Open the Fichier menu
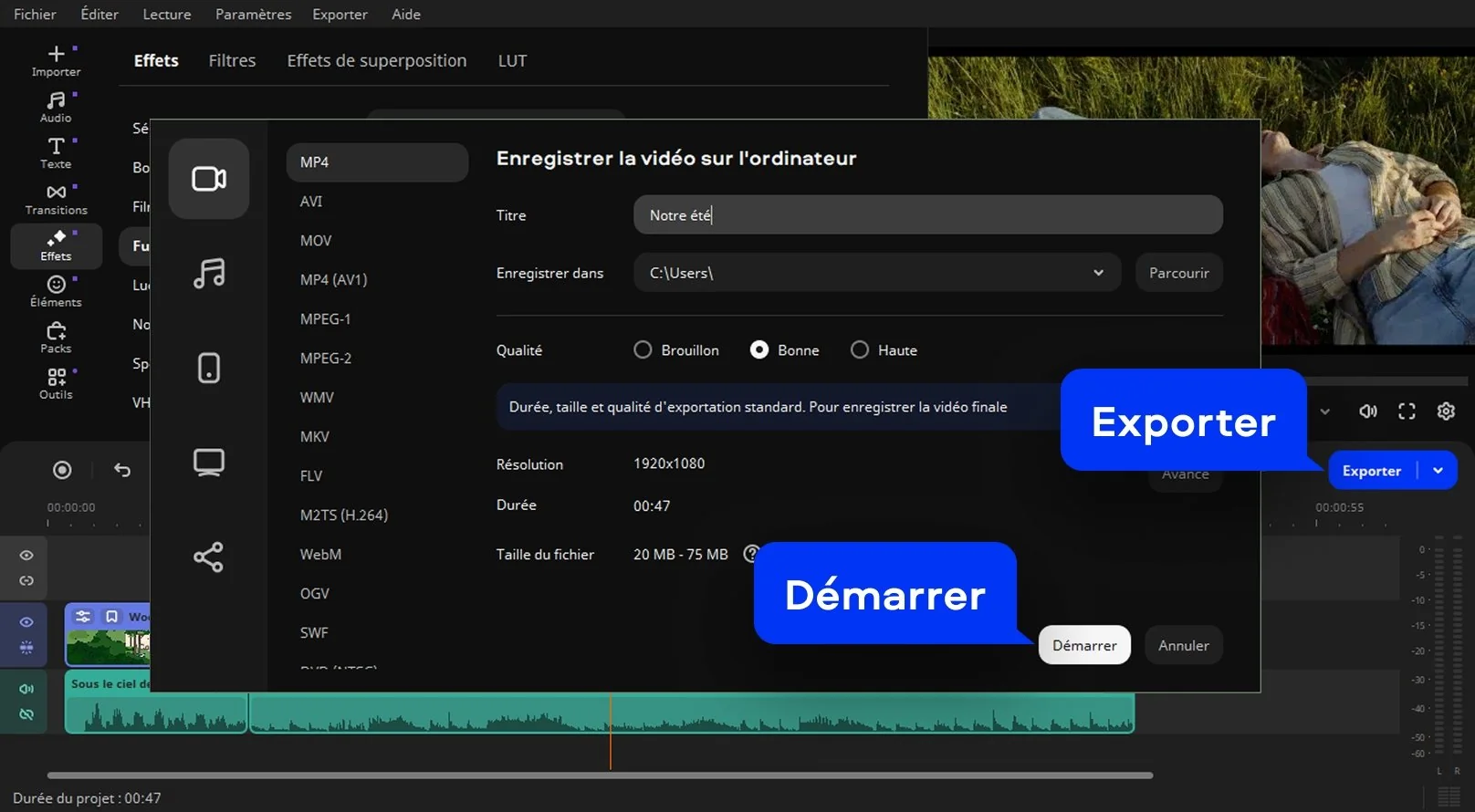 tap(35, 14)
